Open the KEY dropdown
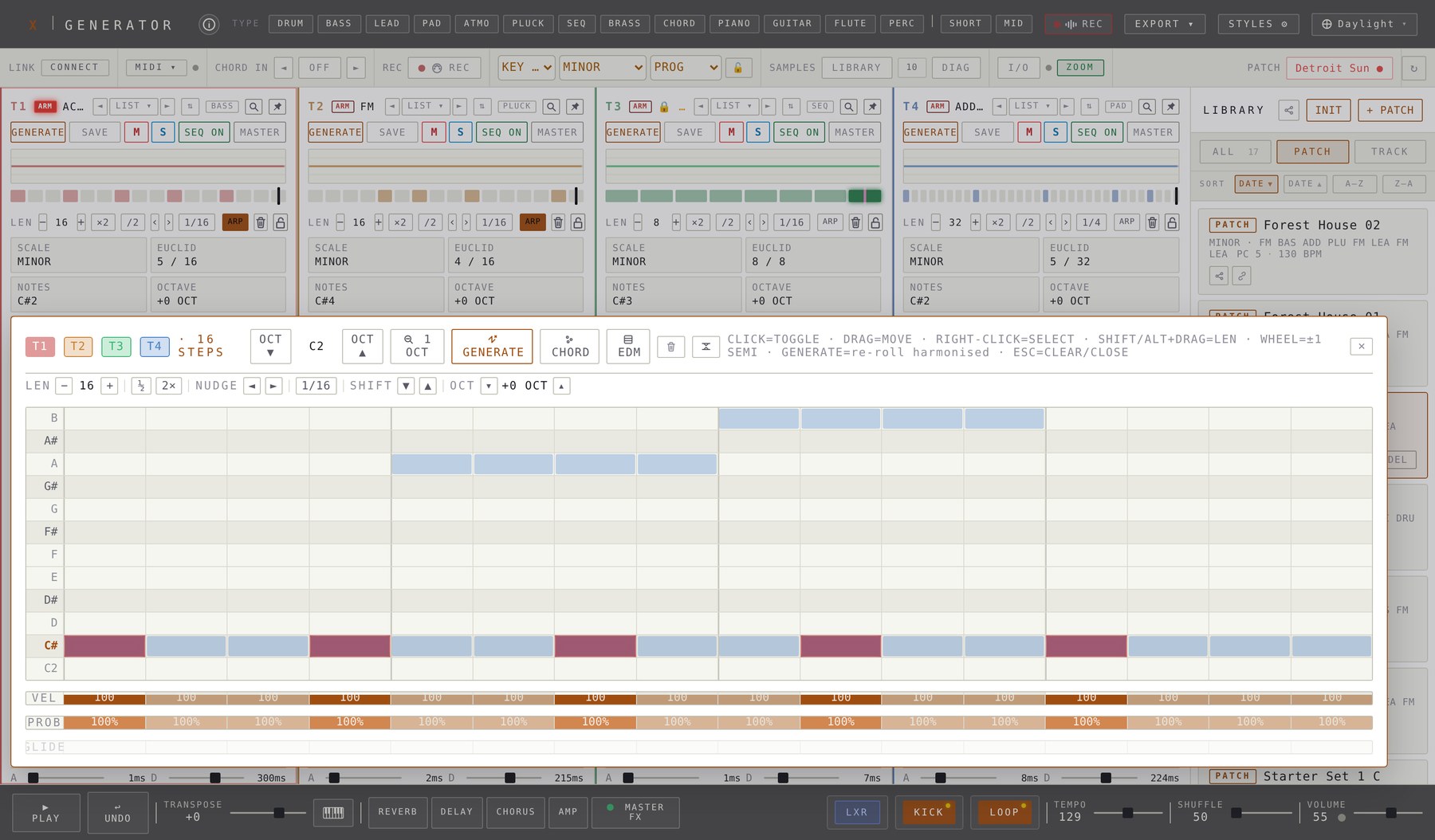 pos(526,68)
